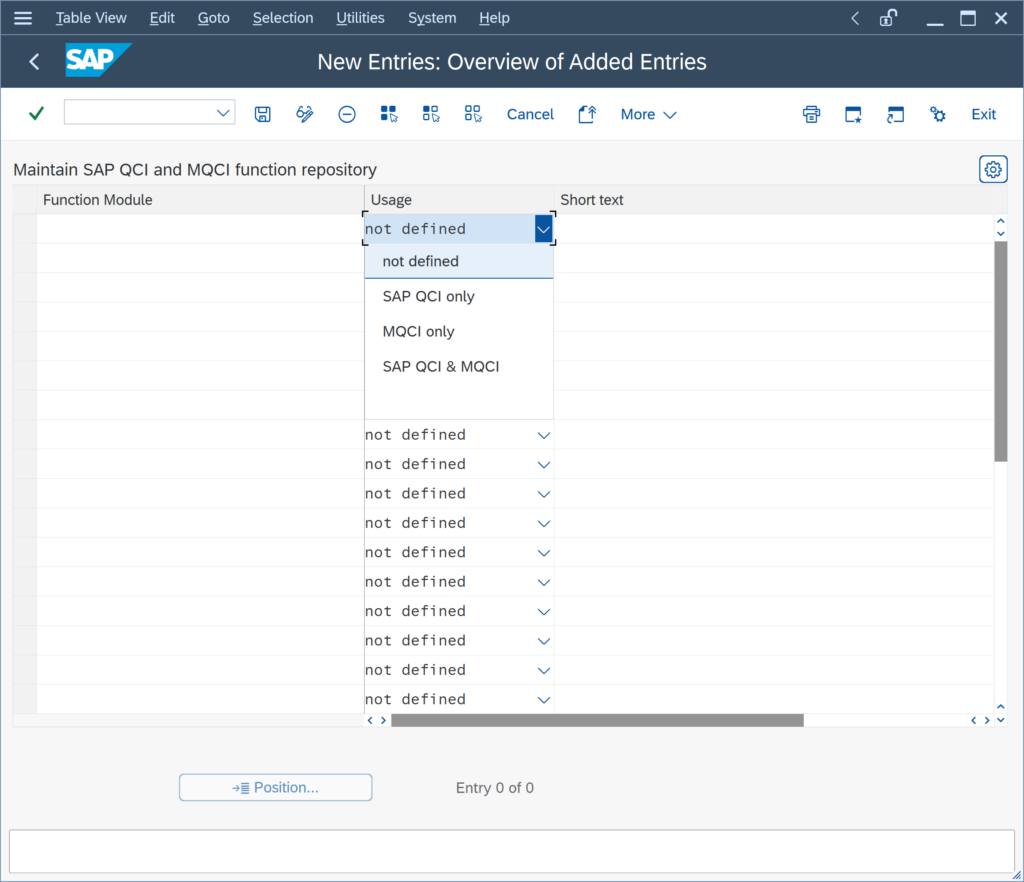This screenshot has width=1024, height=882.
Task: Click the Print icon
Action: (x=811, y=114)
